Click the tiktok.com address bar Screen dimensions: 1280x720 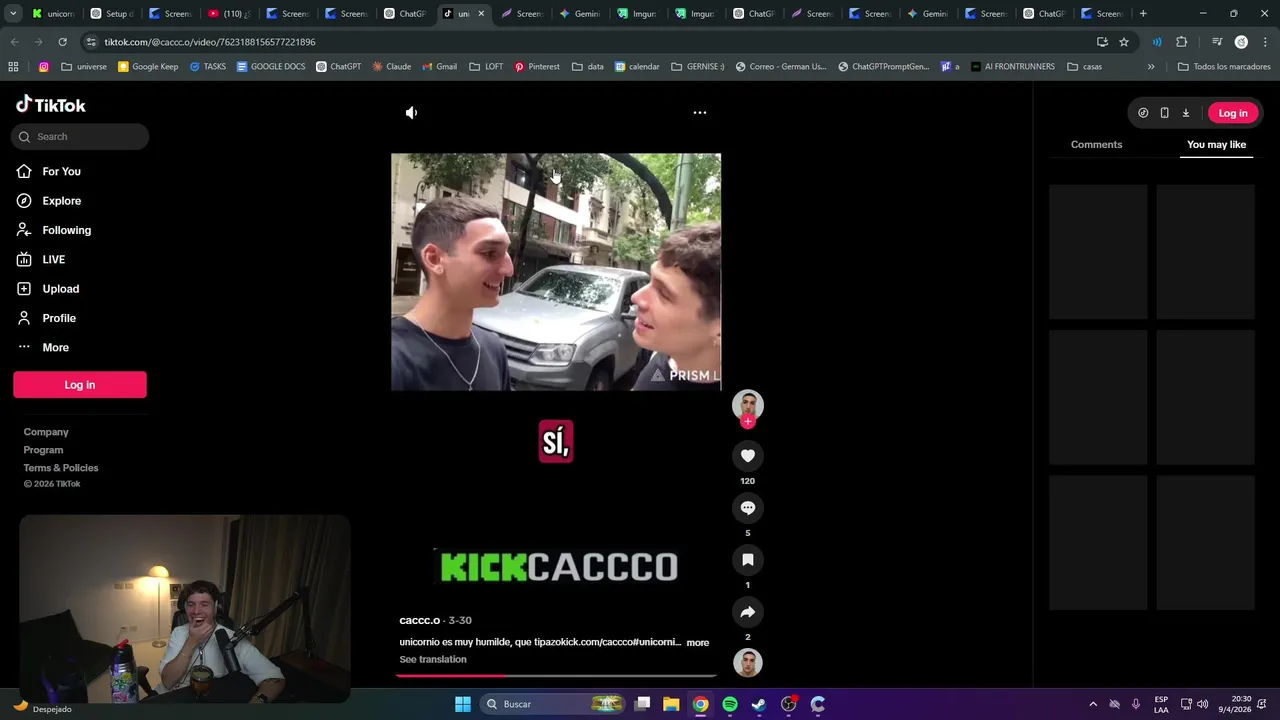[x=590, y=42]
